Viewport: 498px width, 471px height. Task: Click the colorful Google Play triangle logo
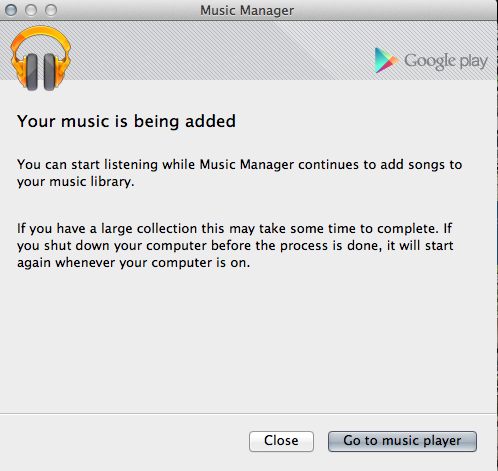[x=386, y=60]
